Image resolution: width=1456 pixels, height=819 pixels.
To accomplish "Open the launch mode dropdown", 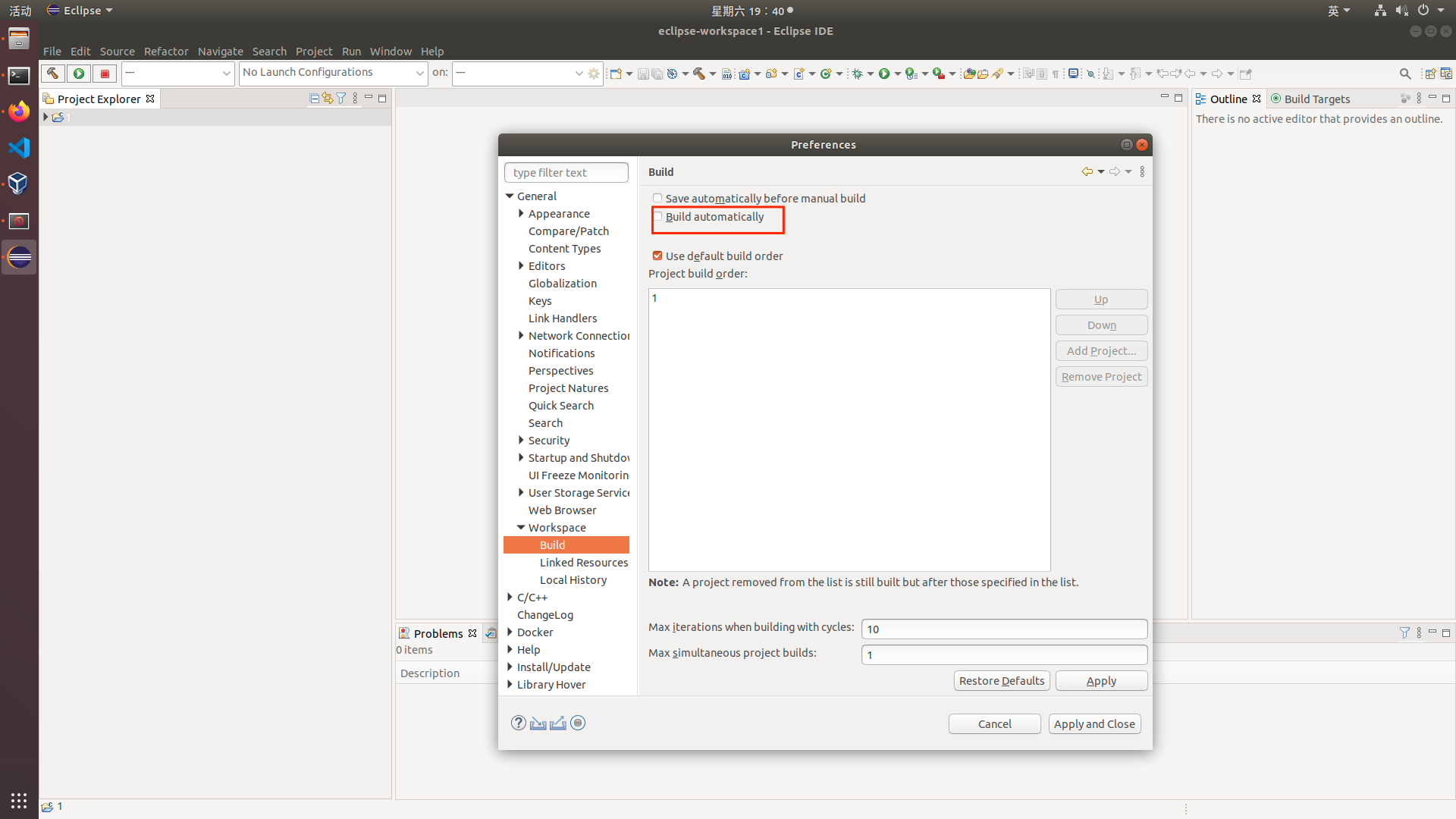I will click(178, 74).
